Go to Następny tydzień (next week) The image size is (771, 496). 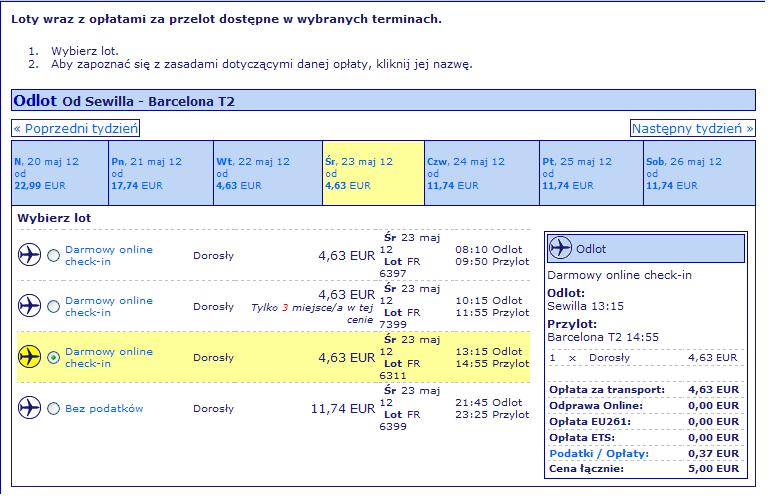click(692, 128)
